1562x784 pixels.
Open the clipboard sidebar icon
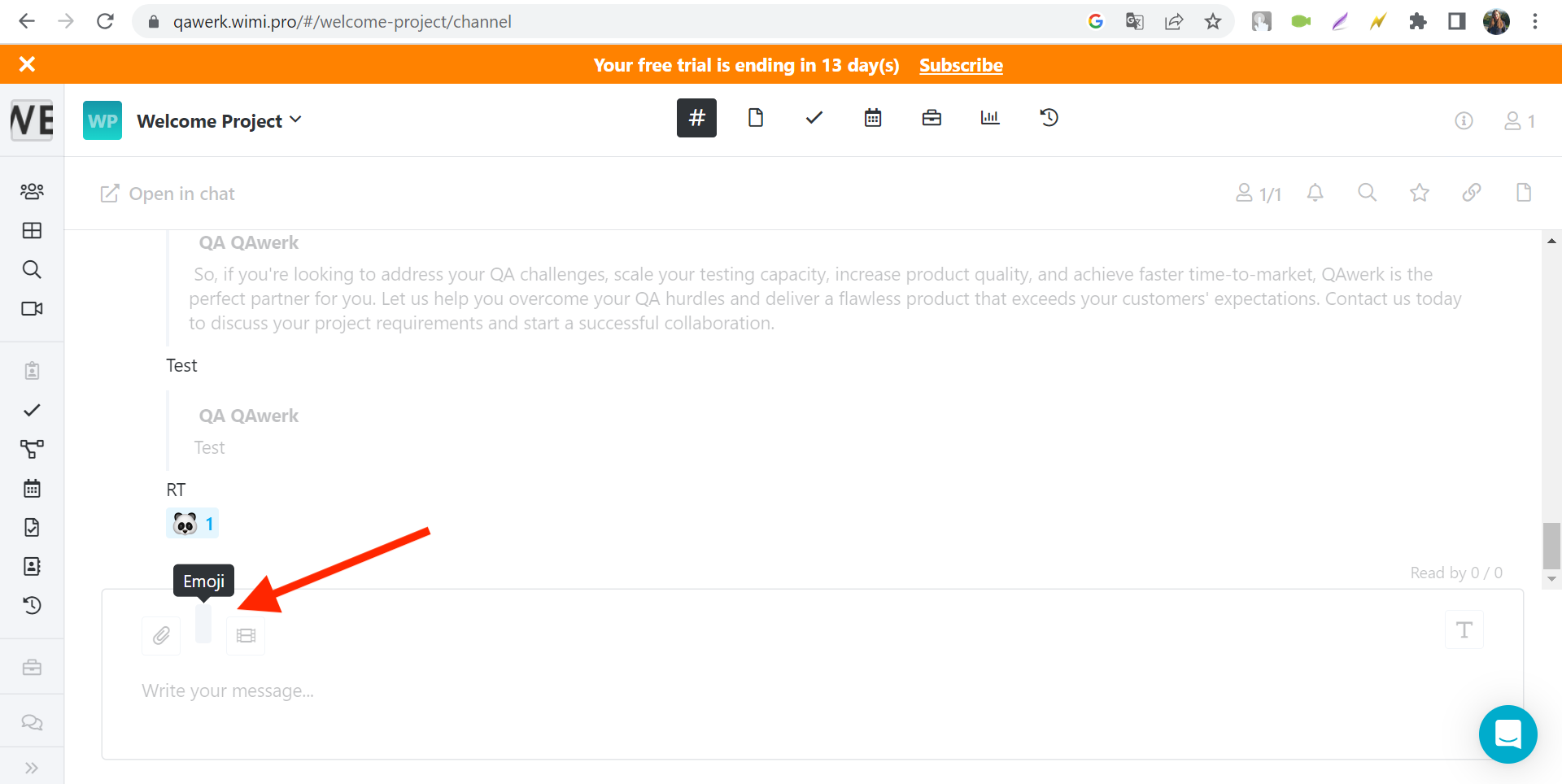coord(32,371)
